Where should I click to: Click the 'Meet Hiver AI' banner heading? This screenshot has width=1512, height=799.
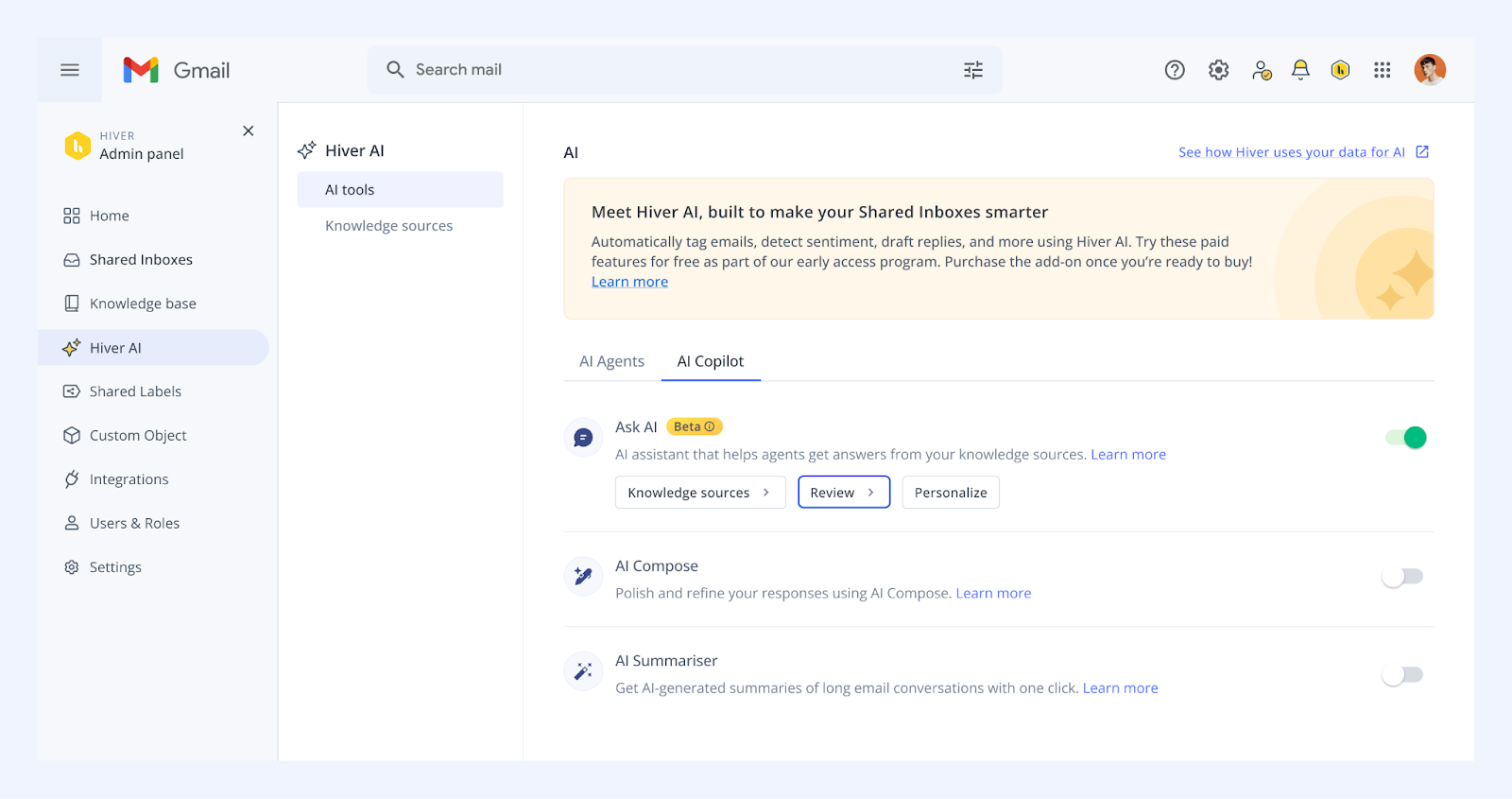tap(819, 213)
